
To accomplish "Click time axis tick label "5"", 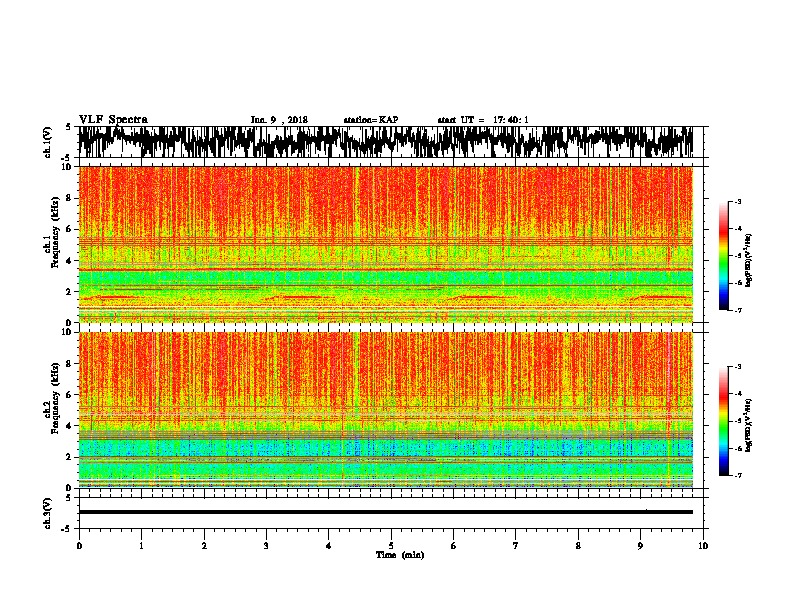I will (391, 546).
